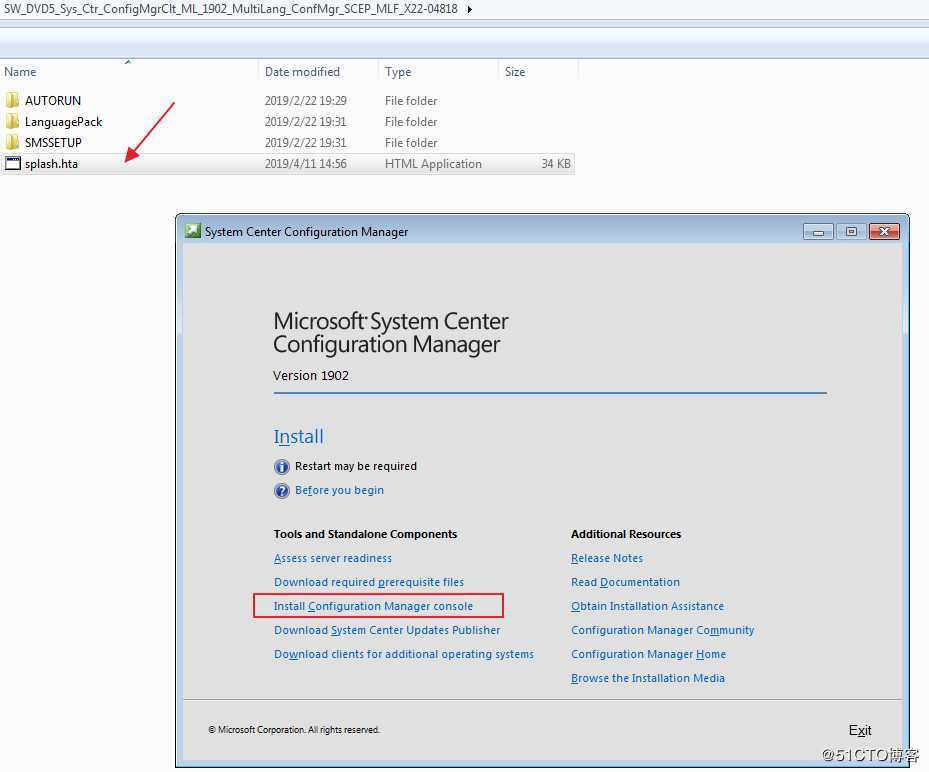Click the SMSSETUP row date 2019/2/22 19:31
This screenshot has height=772, width=929.
306,143
